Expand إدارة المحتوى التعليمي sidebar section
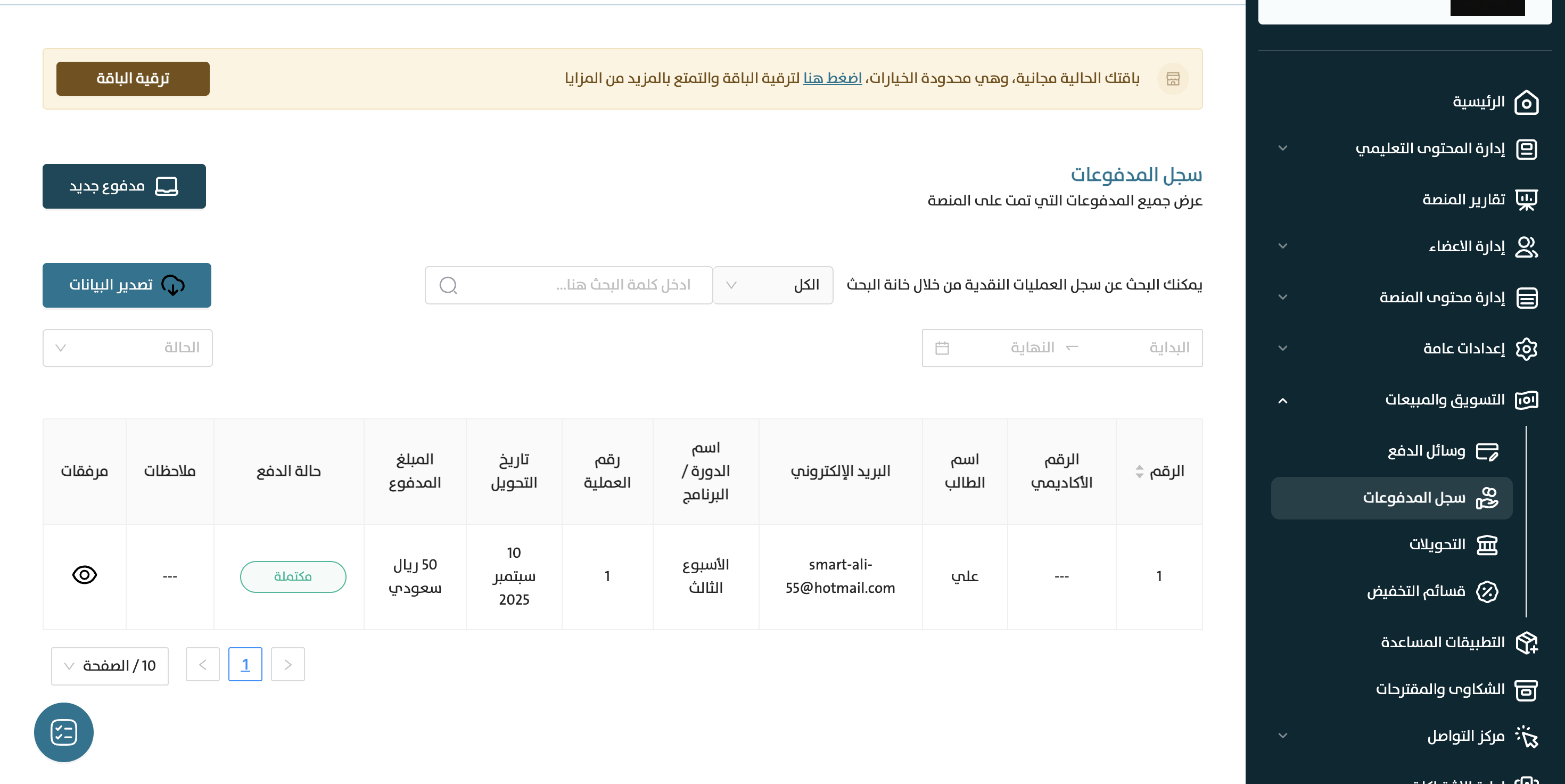1565x784 pixels. click(x=1282, y=148)
